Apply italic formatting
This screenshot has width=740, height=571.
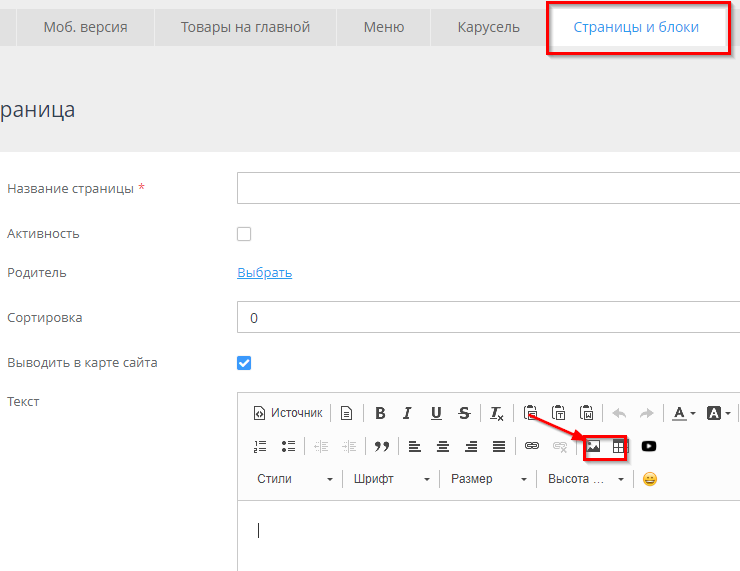click(407, 413)
